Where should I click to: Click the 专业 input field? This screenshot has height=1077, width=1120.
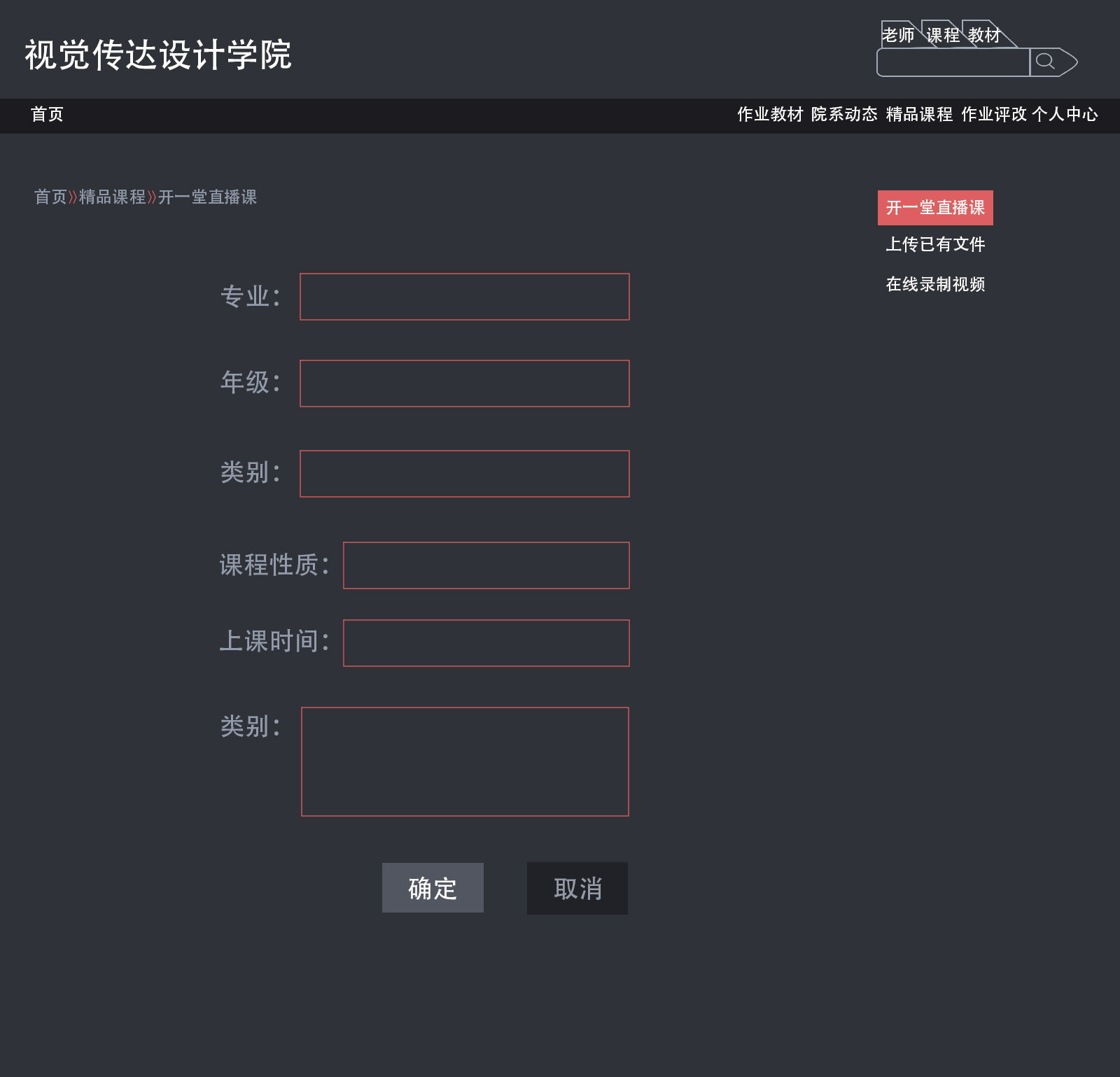[x=463, y=297]
